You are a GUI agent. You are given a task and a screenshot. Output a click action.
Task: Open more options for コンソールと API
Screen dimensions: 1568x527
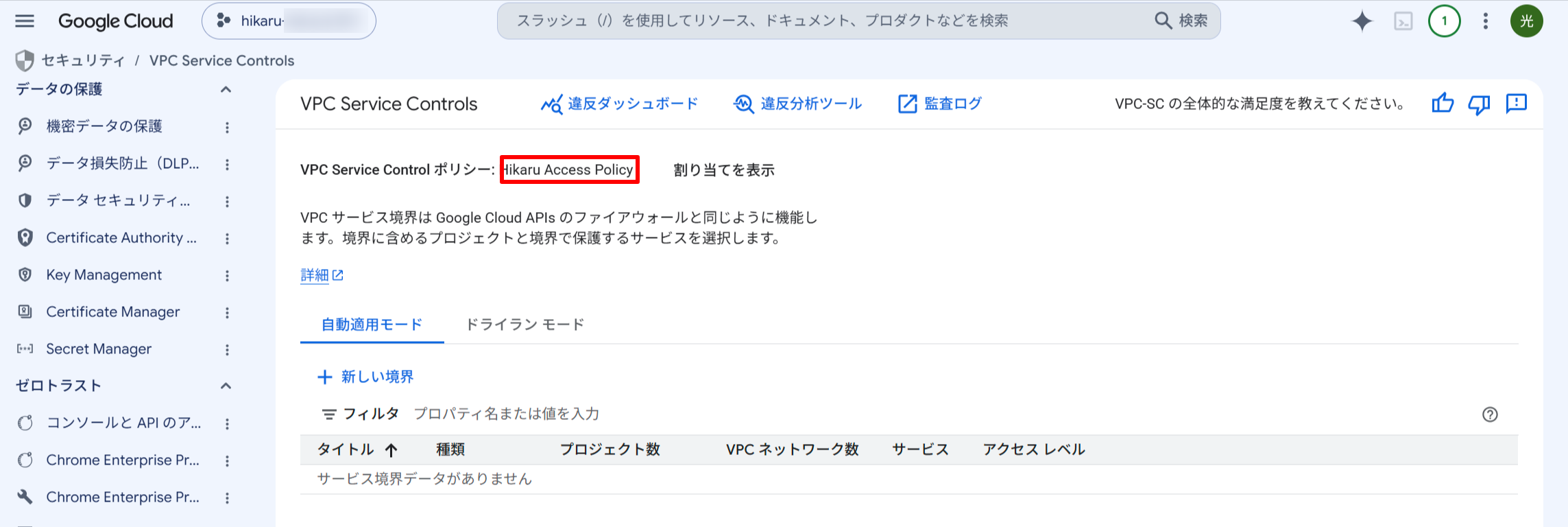[227, 423]
